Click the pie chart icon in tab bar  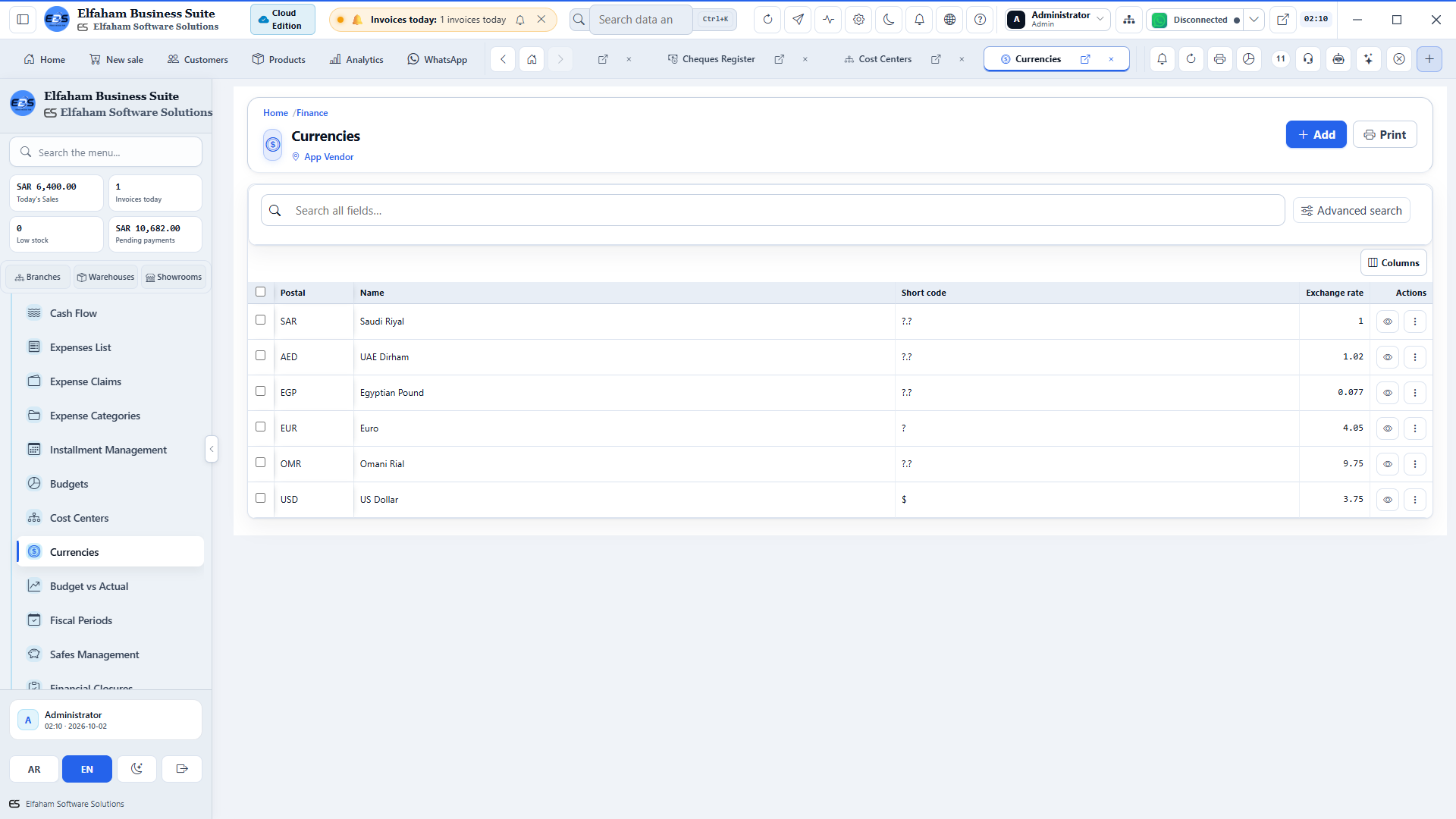pyautogui.click(x=1249, y=59)
